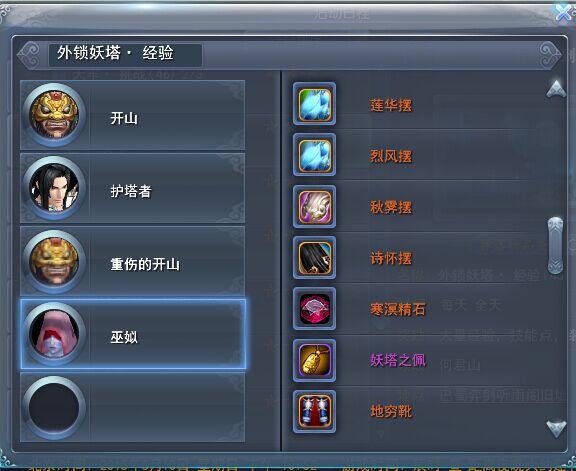Click the 外锁妖塔·经验 title label
The image size is (576, 471).
115,53
